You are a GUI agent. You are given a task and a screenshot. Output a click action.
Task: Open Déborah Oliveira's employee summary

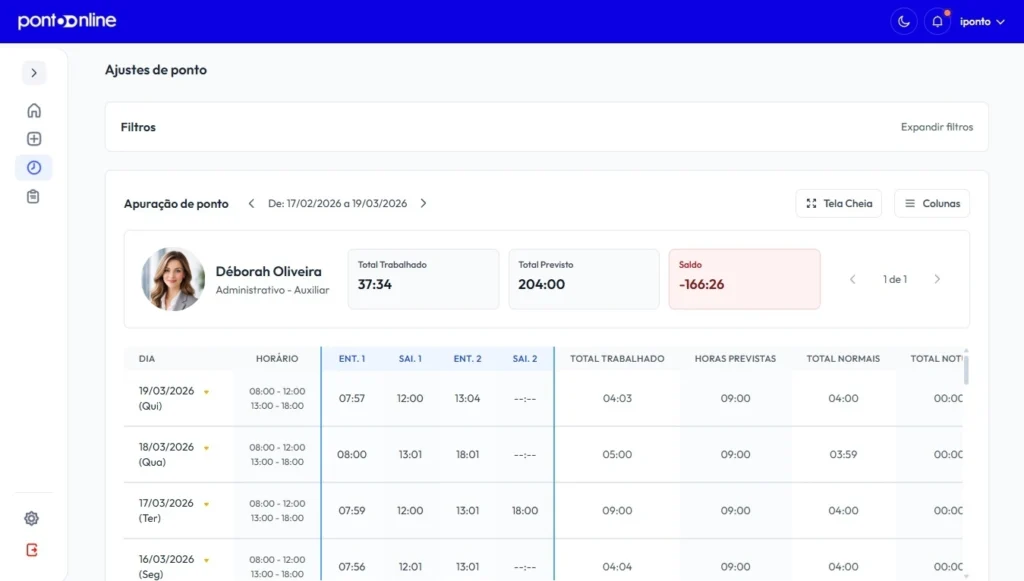270,271
